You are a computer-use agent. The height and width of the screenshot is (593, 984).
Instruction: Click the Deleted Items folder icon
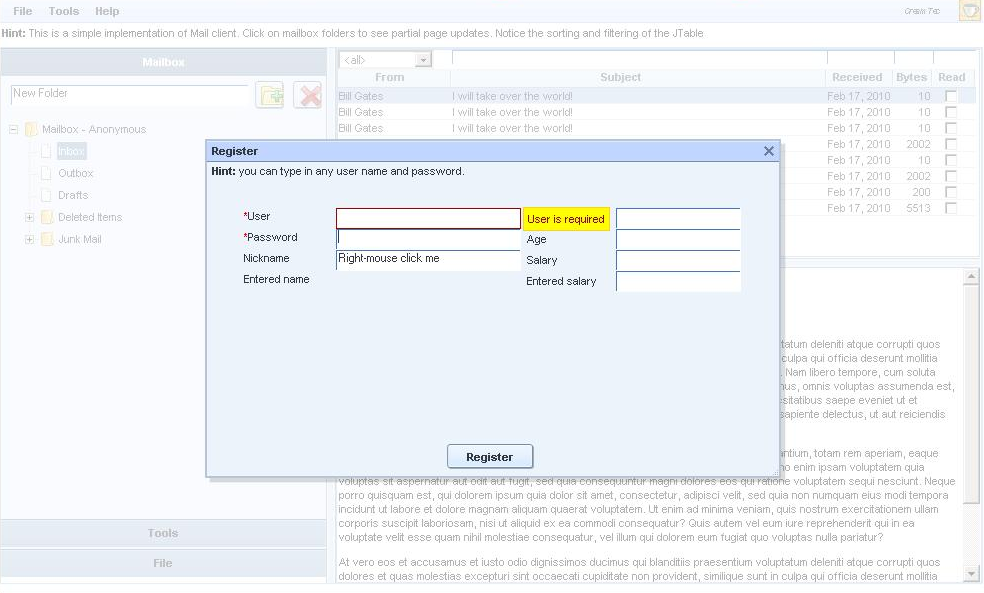pos(47,217)
